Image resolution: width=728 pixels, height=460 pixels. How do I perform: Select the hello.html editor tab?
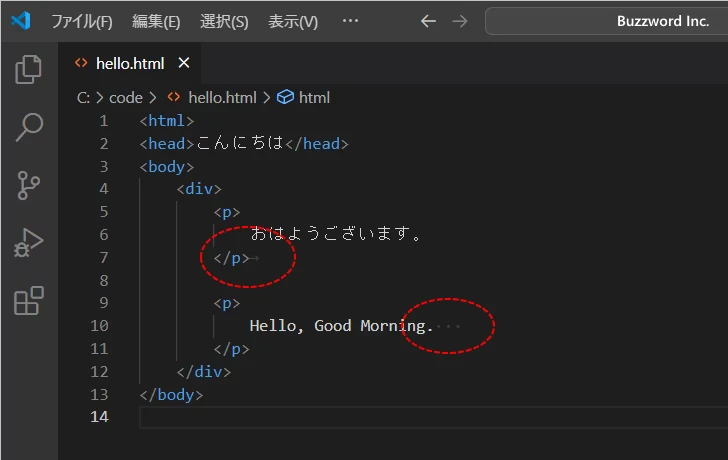[130, 63]
